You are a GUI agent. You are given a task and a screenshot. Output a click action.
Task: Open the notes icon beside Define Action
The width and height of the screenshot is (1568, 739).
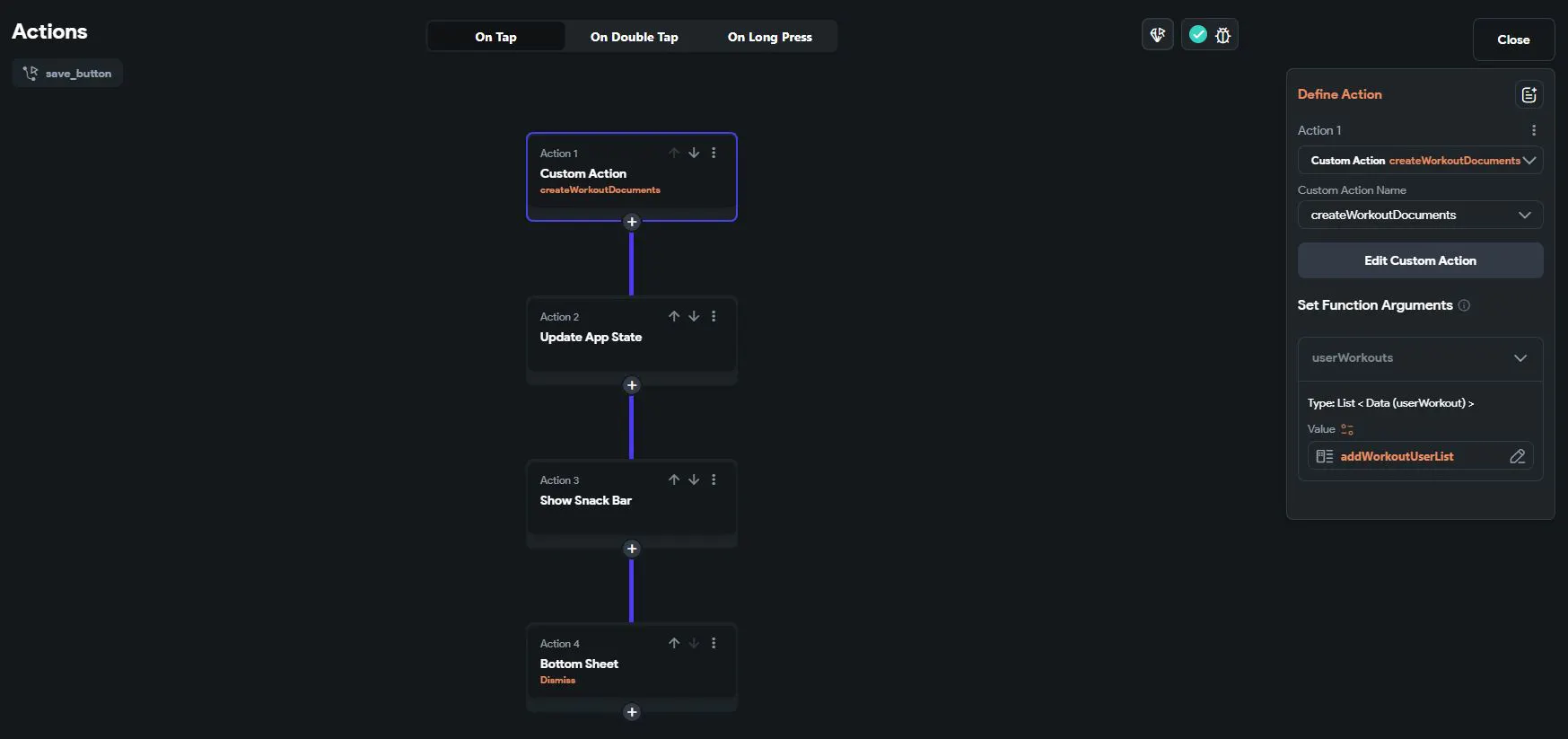(1529, 94)
